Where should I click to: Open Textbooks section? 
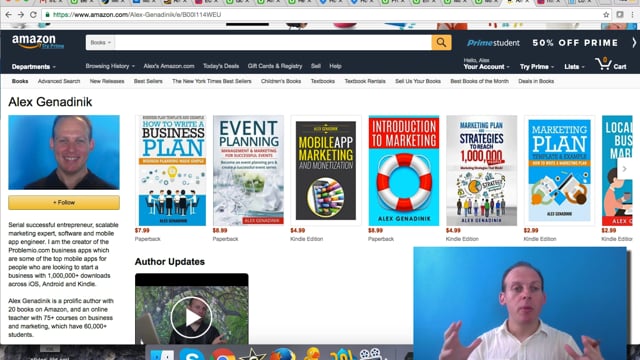click(322, 81)
